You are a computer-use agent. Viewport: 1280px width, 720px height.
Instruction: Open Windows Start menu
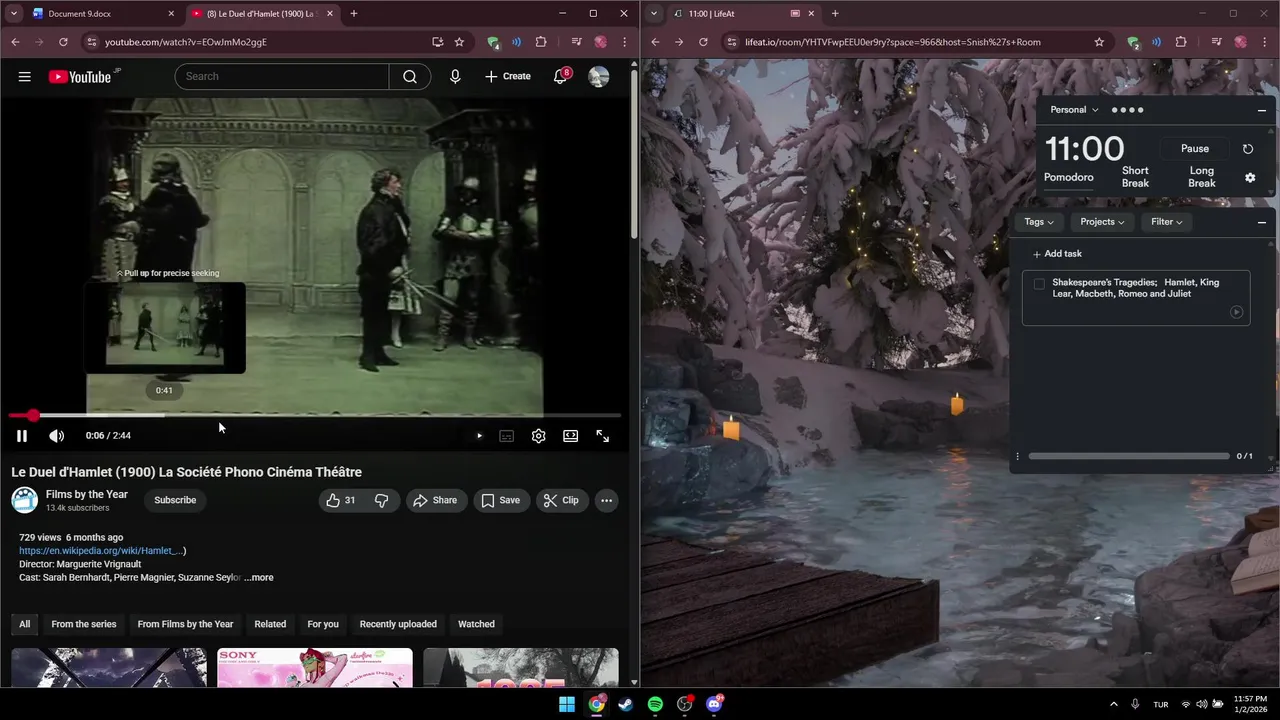(567, 704)
